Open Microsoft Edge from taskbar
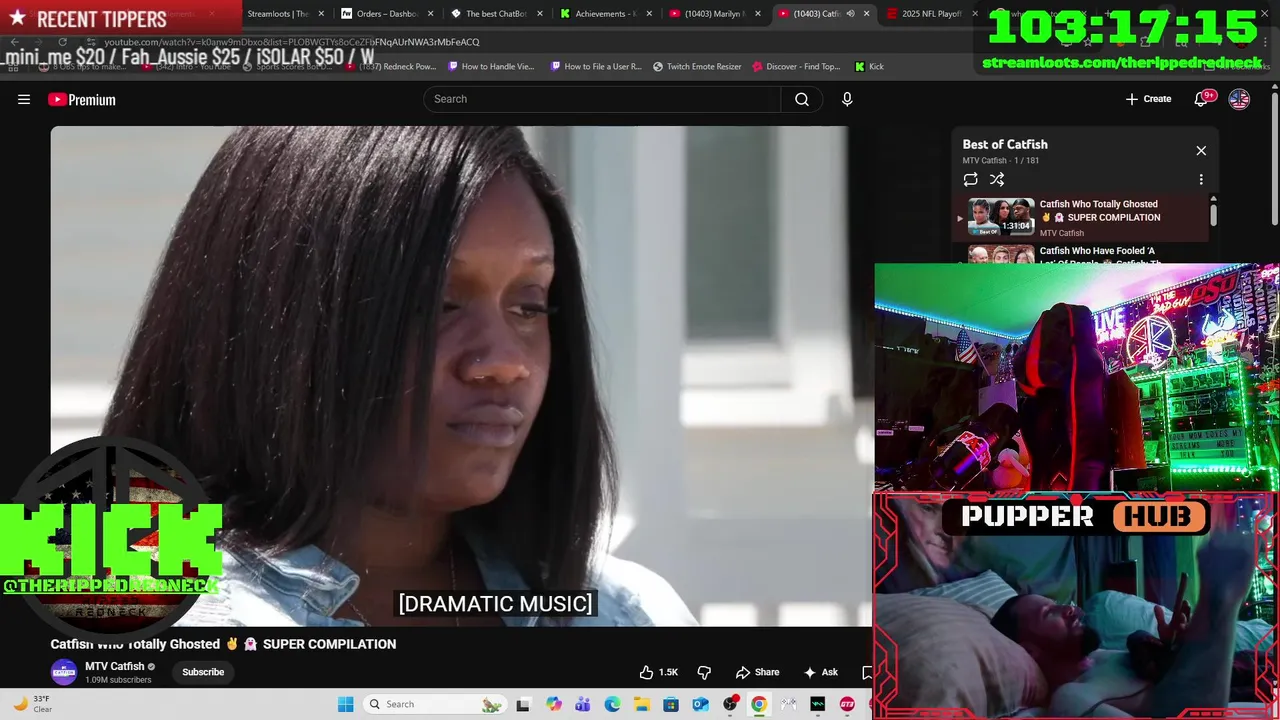 pyautogui.click(x=612, y=704)
